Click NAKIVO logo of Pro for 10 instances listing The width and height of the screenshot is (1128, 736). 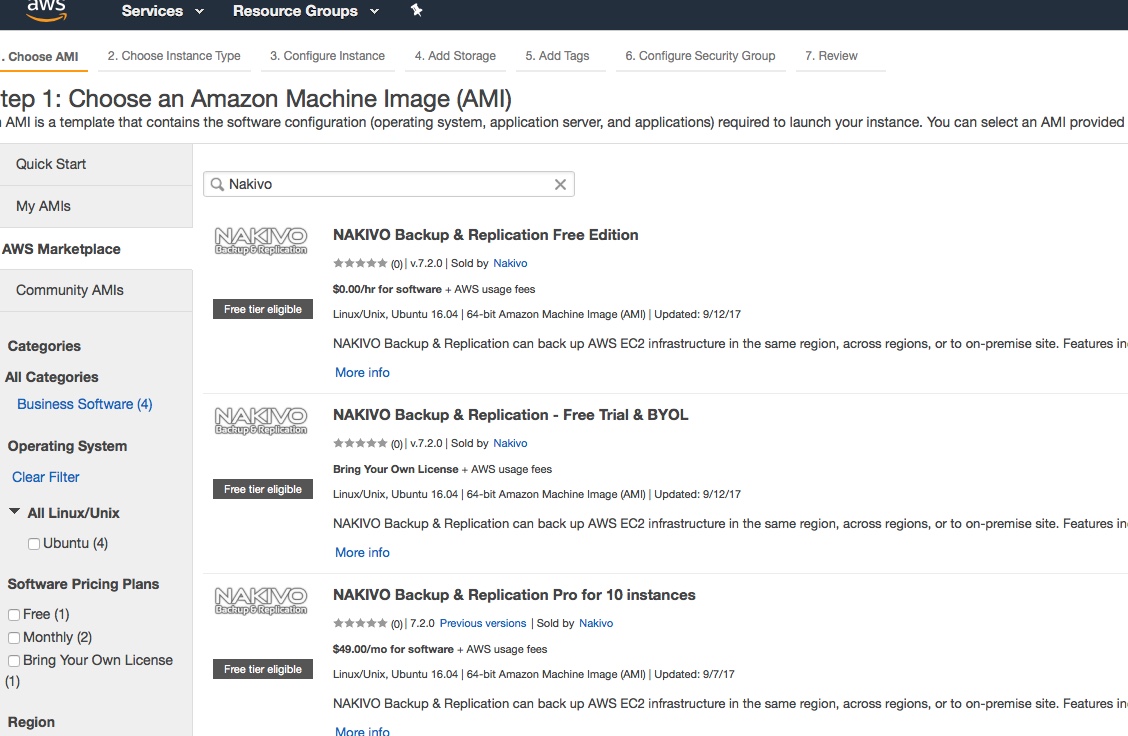click(261, 601)
